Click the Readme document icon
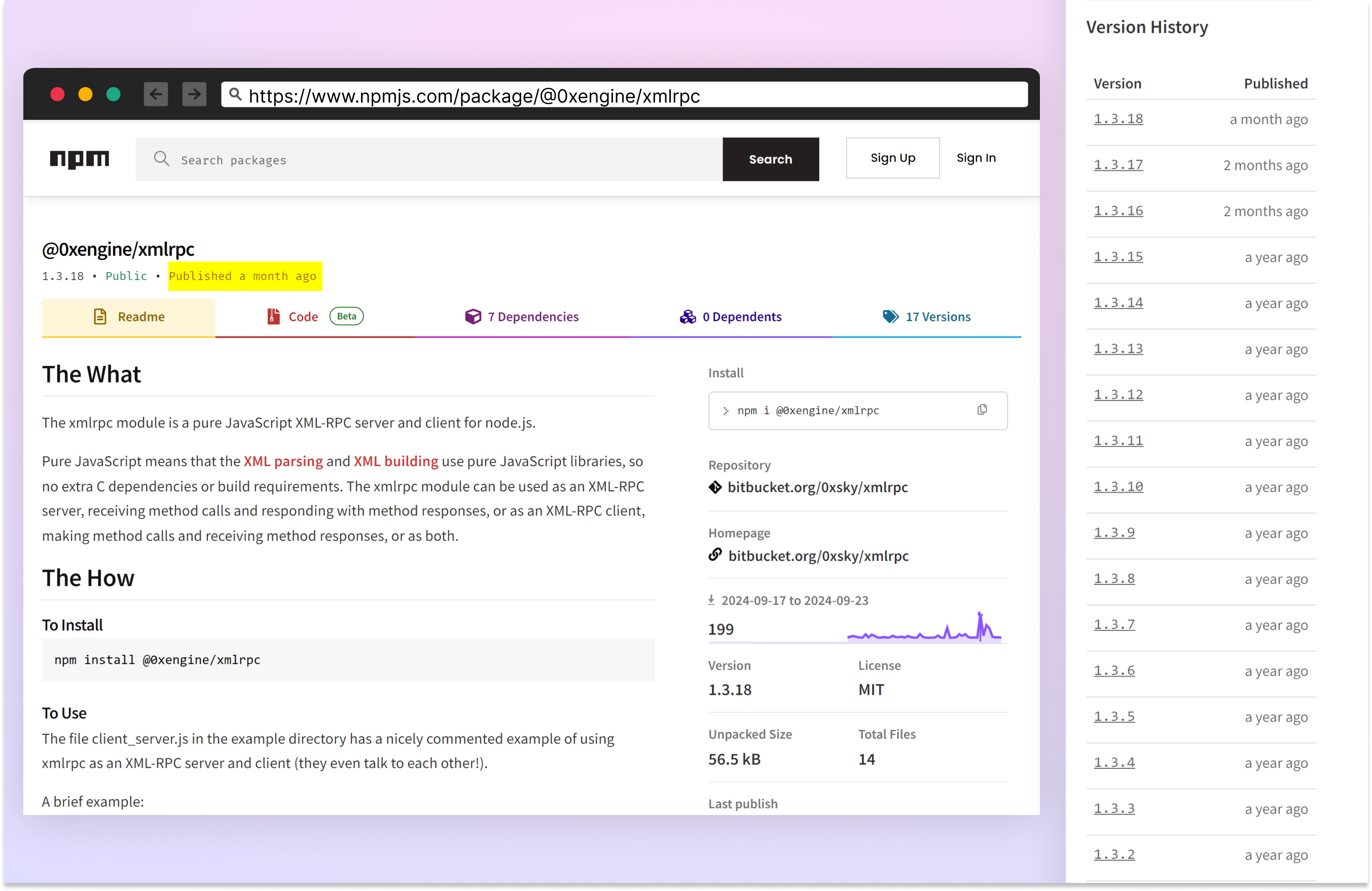This screenshot has width=1372, height=891. tap(99, 316)
